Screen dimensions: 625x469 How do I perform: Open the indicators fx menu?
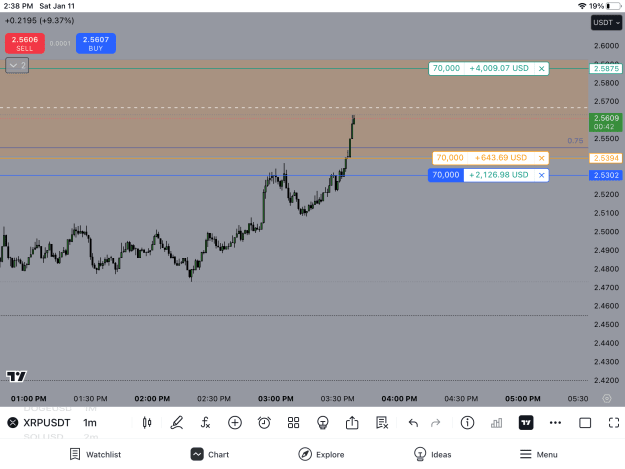[205, 423]
